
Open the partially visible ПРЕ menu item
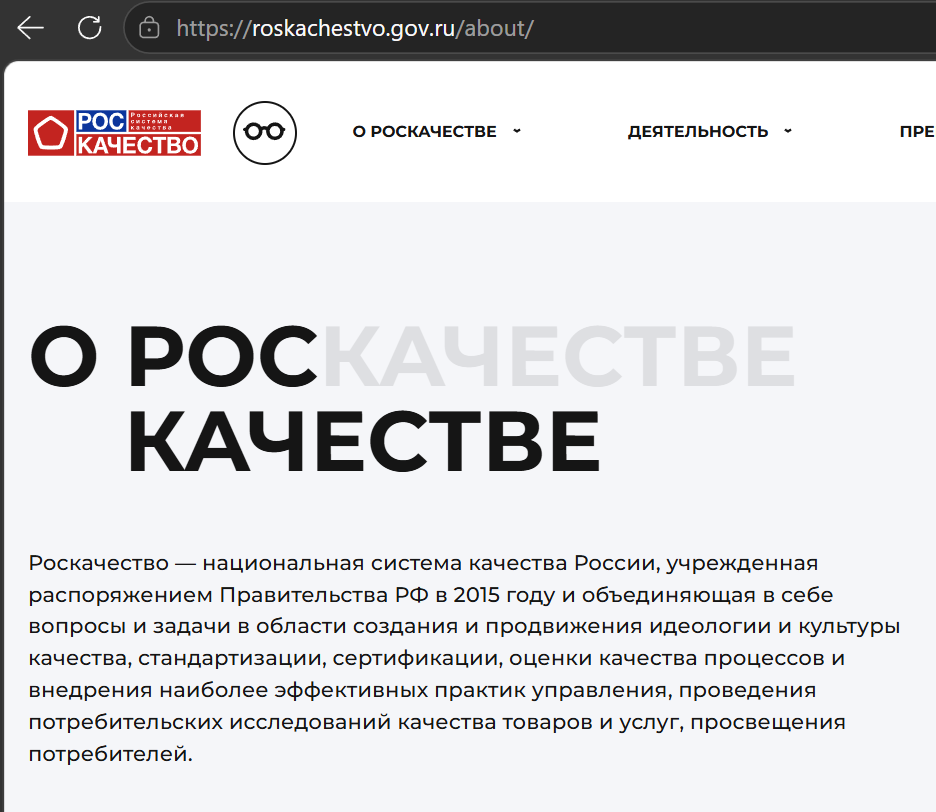pyautogui.click(x=917, y=131)
